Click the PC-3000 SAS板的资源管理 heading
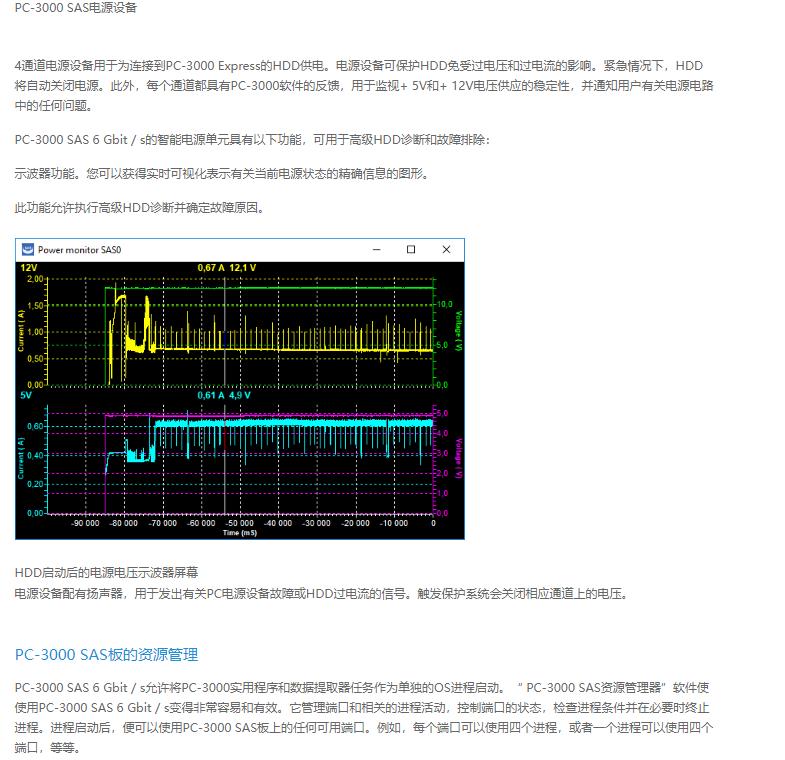Viewport: 785px width, 760px height. click(x=106, y=654)
